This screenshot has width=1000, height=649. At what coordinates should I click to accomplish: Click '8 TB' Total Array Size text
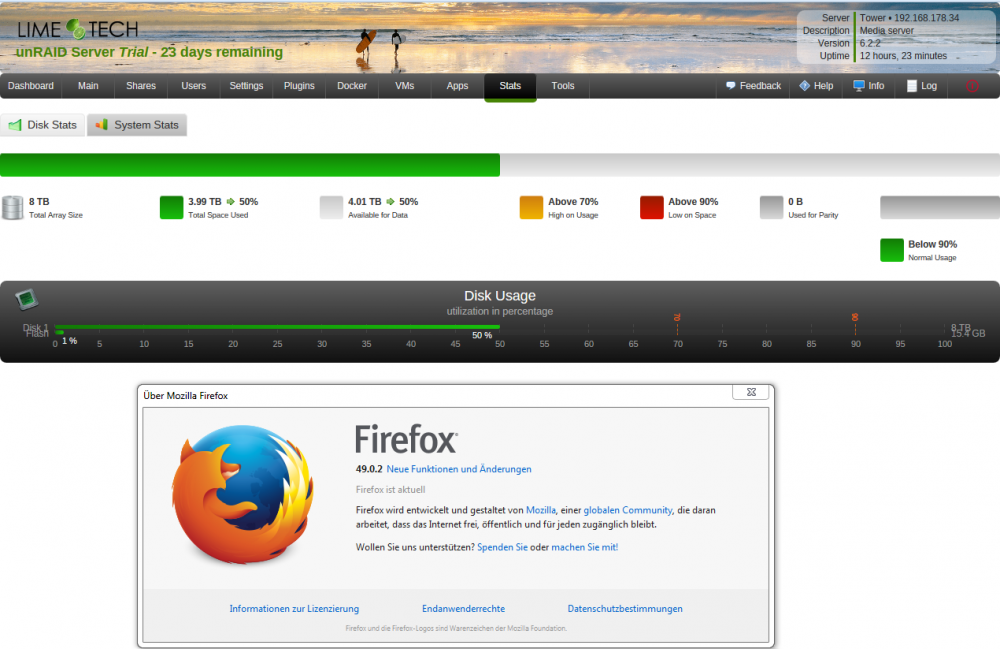39,201
